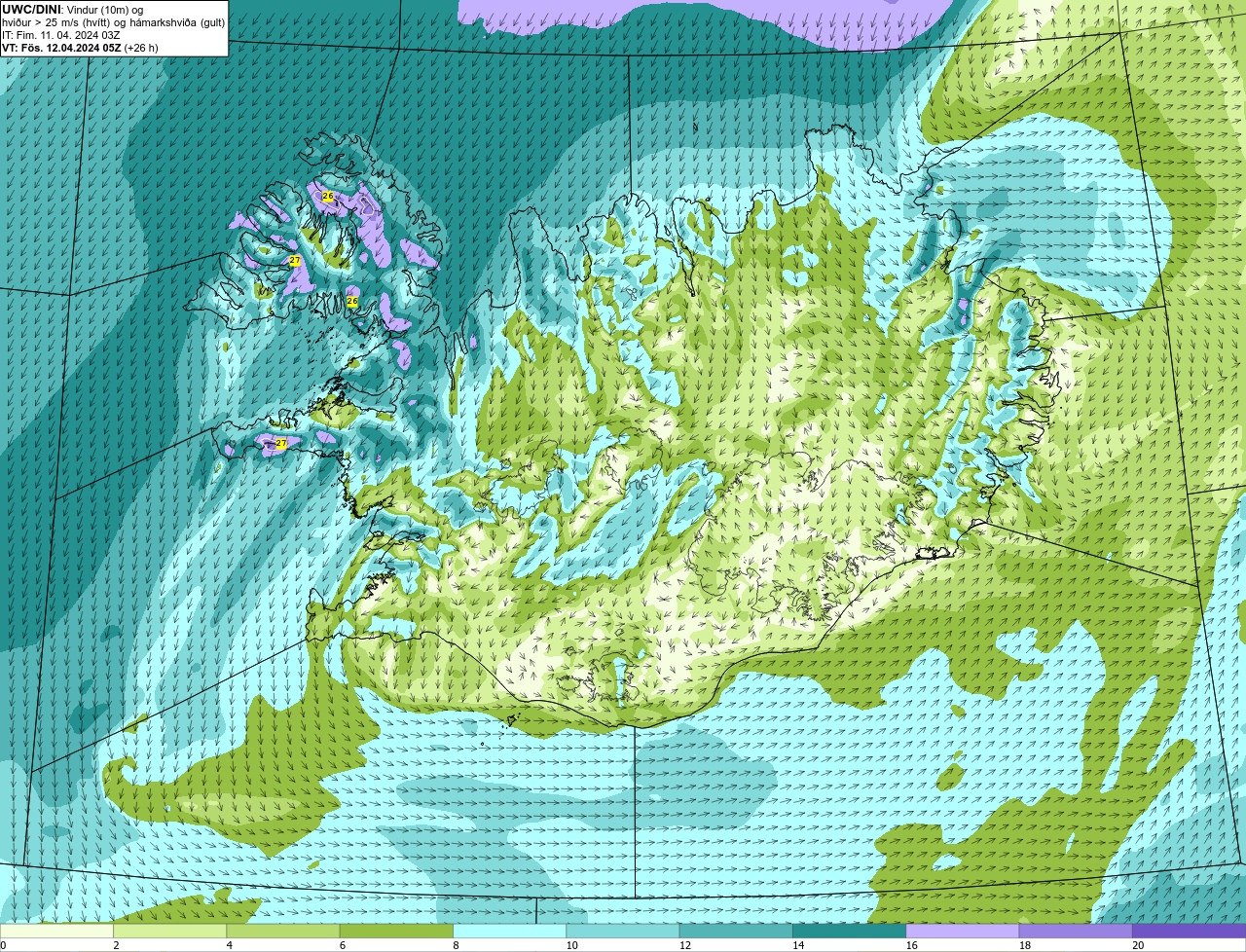Image resolution: width=1246 pixels, height=952 pixels.
Task: Select the 6–8 m/s olive green swatch
Action: pos(396,931)
